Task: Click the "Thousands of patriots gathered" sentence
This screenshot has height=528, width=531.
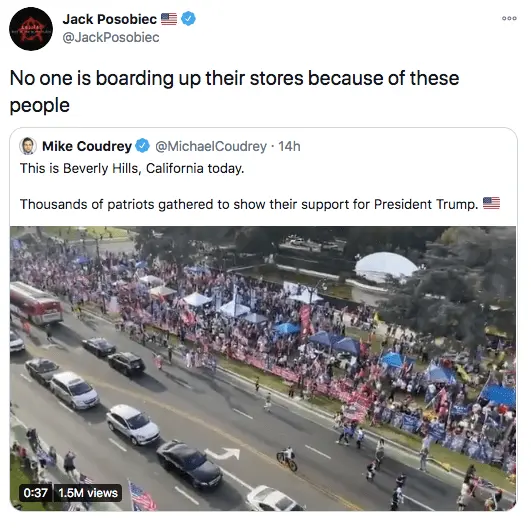Action: point(249,204)
